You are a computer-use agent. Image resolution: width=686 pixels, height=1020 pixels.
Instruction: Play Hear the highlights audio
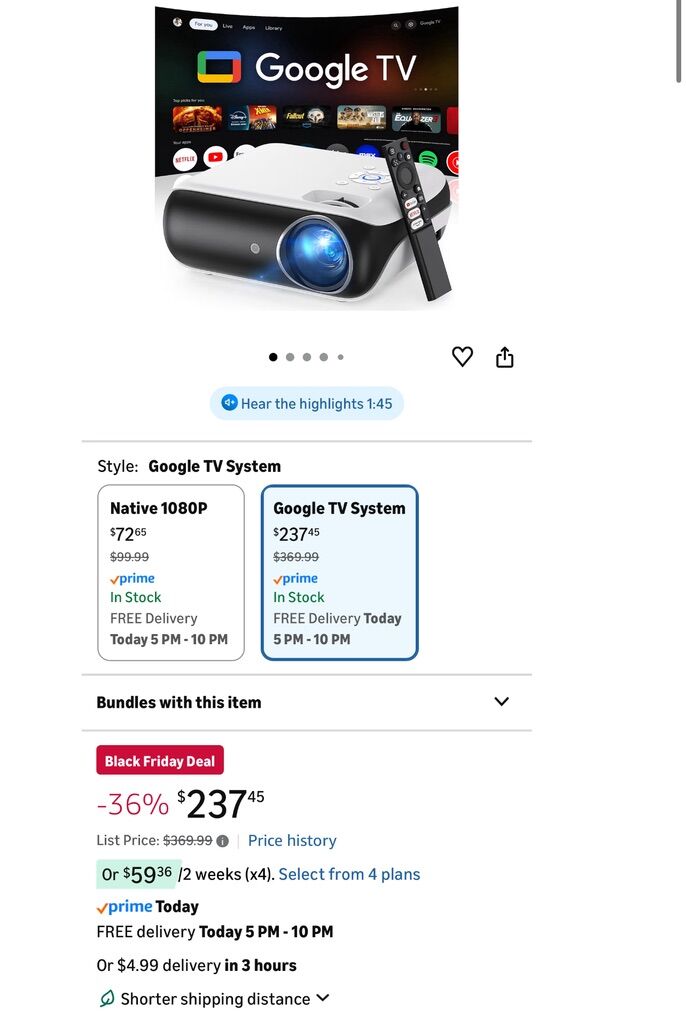click(x=307, y=404)
